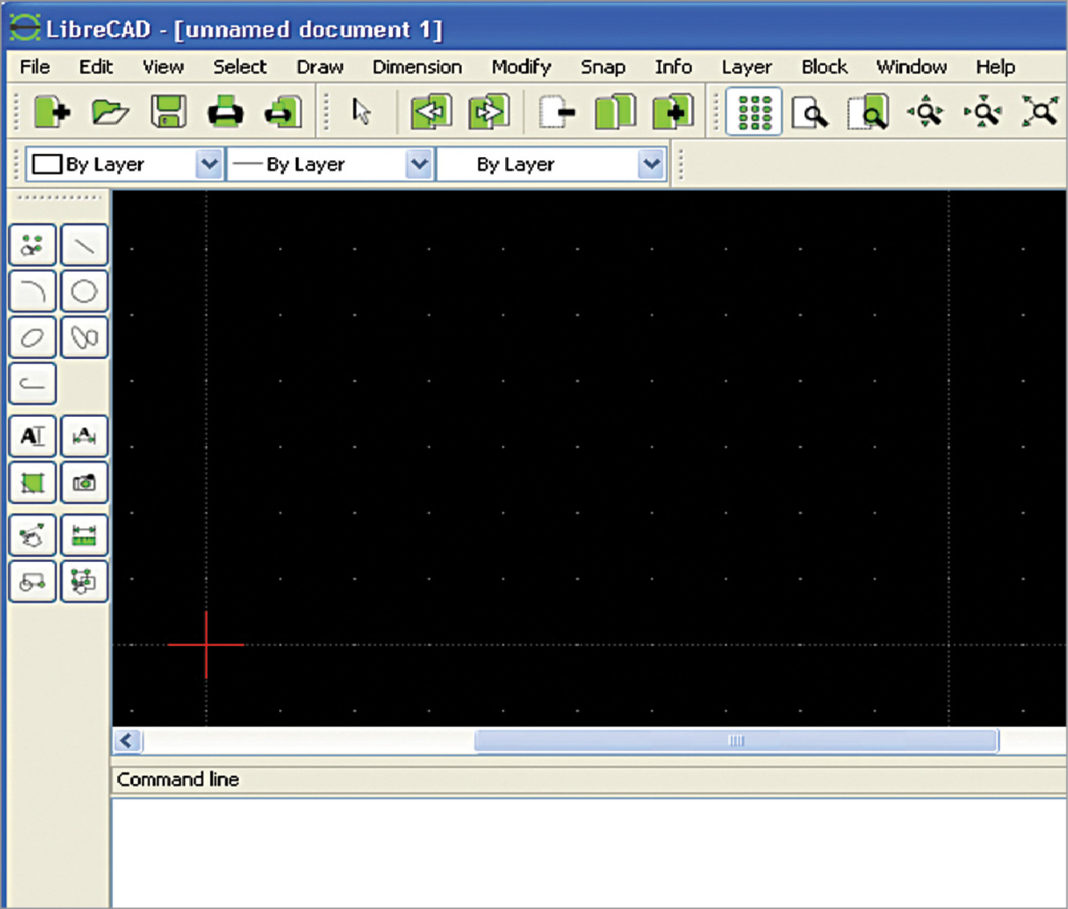Click the Save document toolbar button

pyautogui.click(x=167, y=112)
